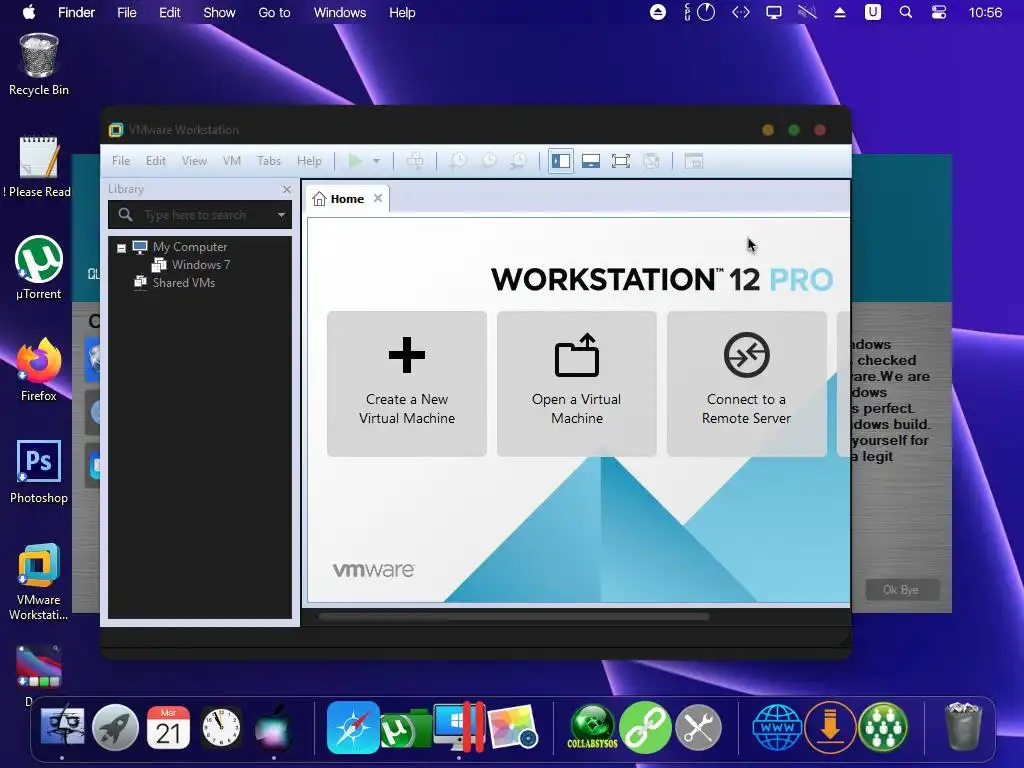Open Recycle Bin desktop icon
This screenshot has width=1024, height=768.
39,65
